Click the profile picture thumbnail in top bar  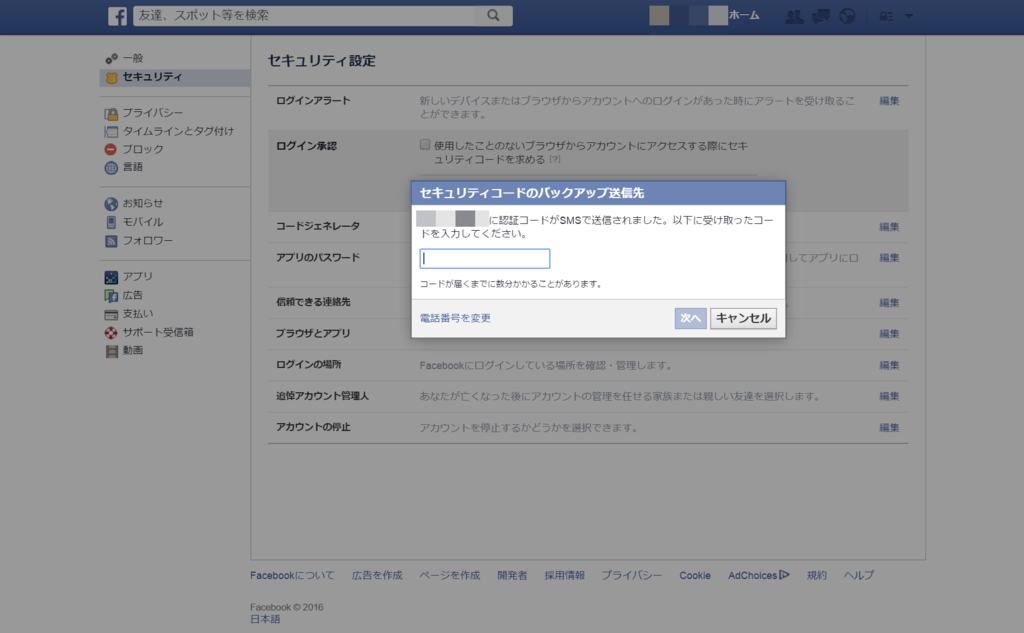click(x=659, y=16)
